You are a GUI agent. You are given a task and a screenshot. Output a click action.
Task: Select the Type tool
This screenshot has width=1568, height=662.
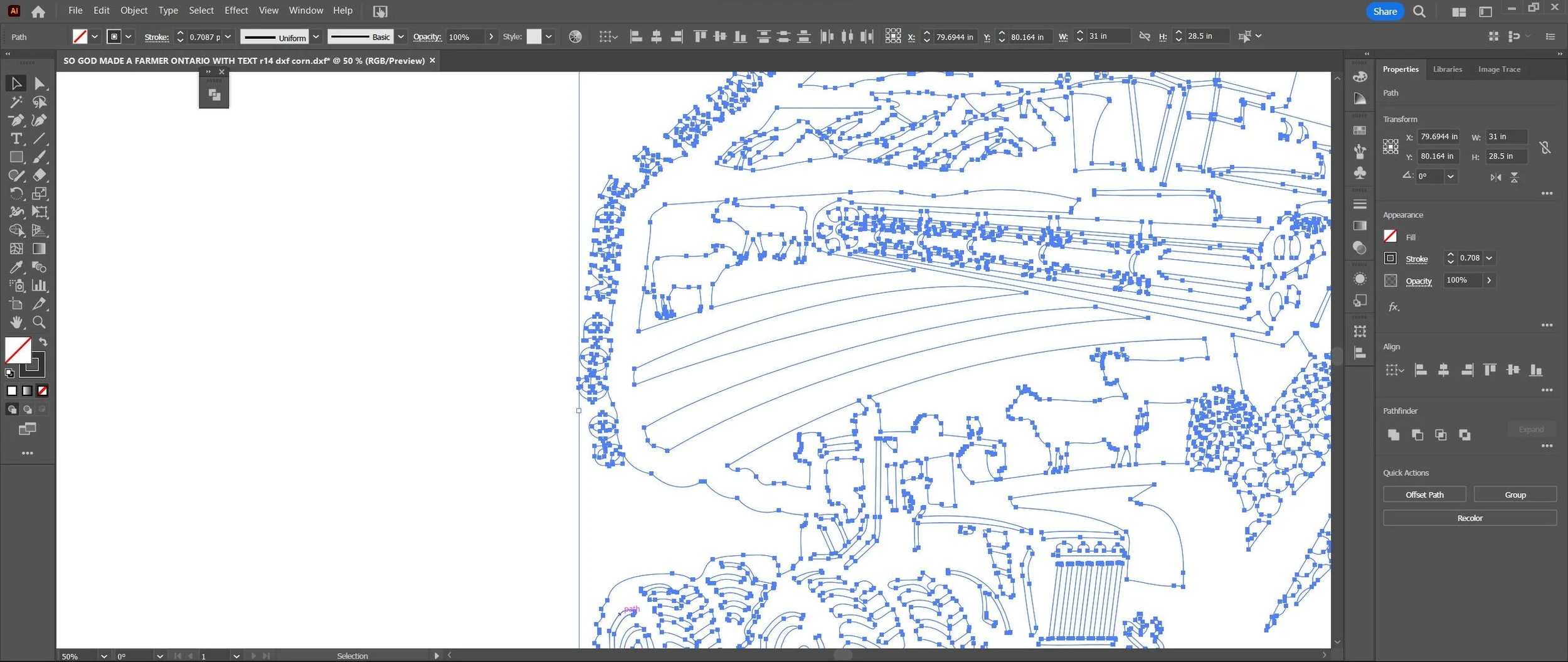pos(16,138)
